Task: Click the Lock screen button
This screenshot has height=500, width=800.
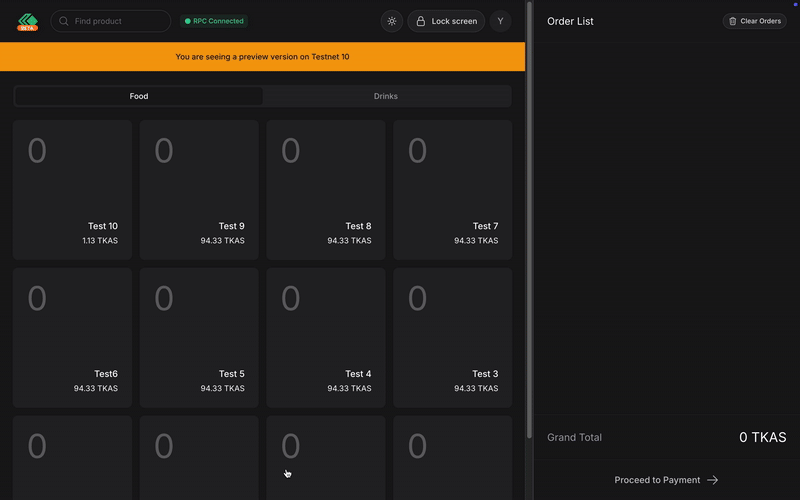Action: coord(446,21)
